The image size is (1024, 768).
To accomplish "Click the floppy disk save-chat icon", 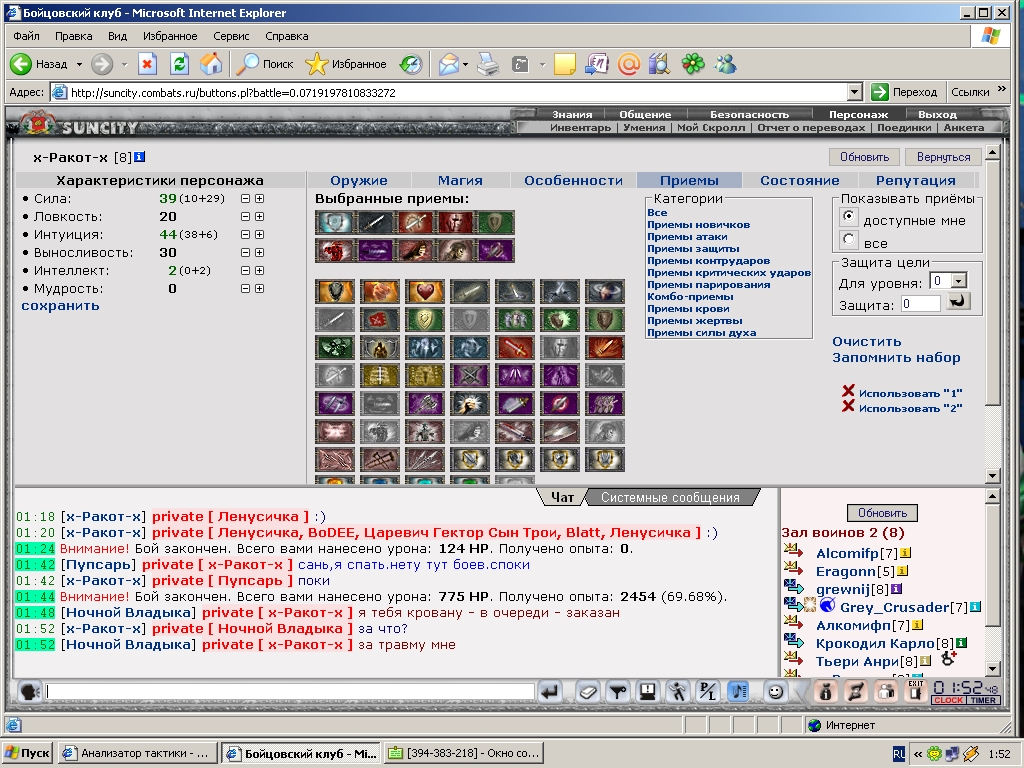I will pos(648,692).
